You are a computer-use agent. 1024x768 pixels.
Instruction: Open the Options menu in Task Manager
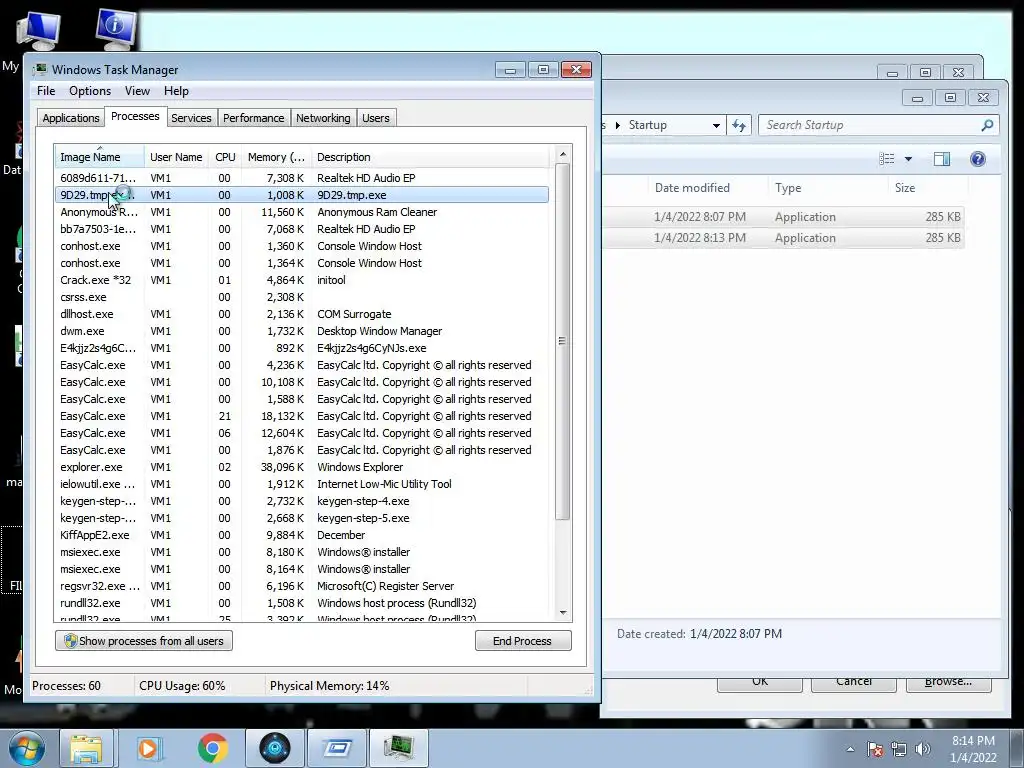coord(90,91)
